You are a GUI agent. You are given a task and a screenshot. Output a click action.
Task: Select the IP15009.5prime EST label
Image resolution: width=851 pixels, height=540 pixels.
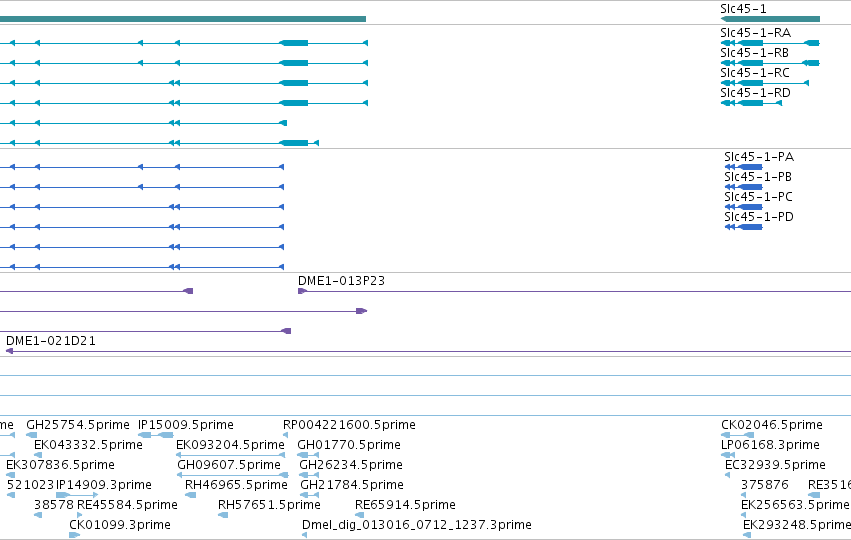[186, 425]
